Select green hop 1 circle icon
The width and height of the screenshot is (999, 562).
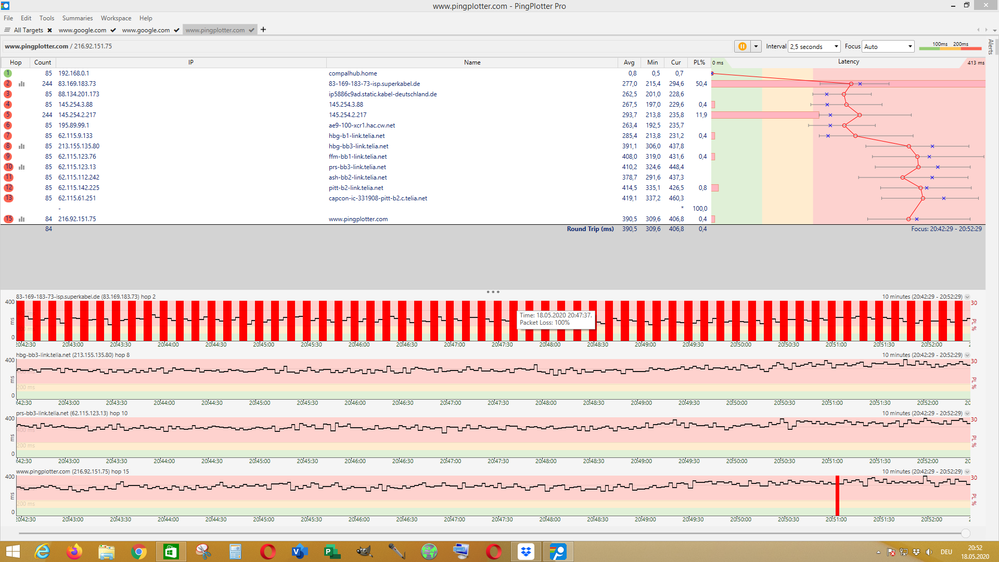[8, 73]
